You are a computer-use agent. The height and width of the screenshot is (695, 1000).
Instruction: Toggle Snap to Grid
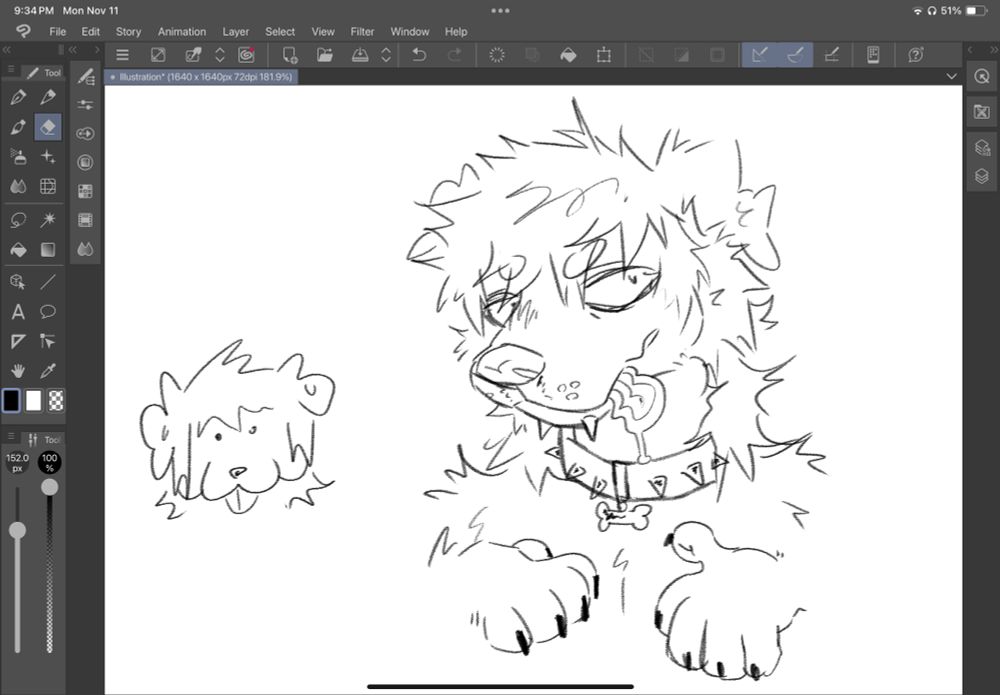(x=831, y=55)
